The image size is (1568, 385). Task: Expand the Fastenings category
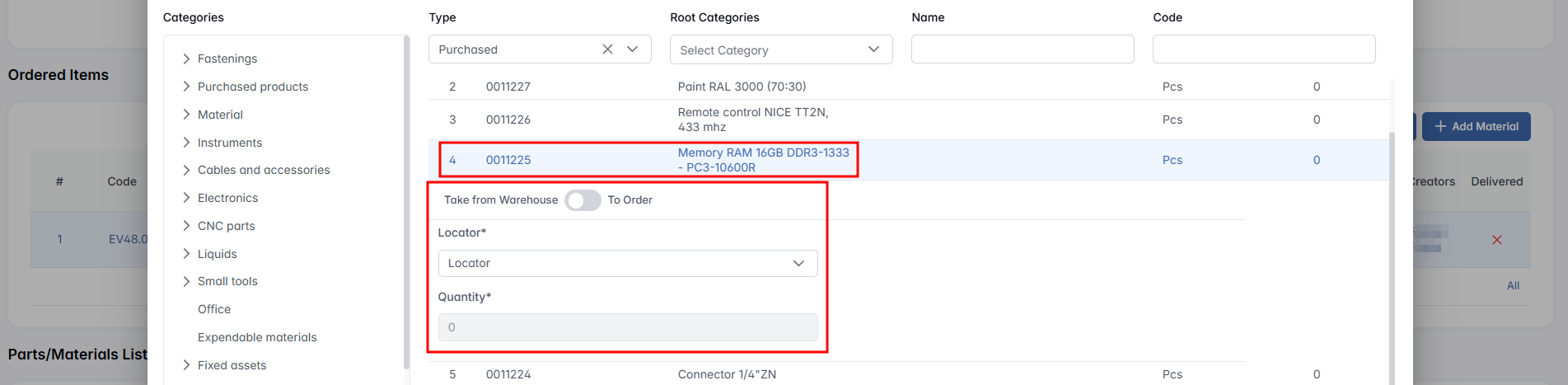point(186,59)
